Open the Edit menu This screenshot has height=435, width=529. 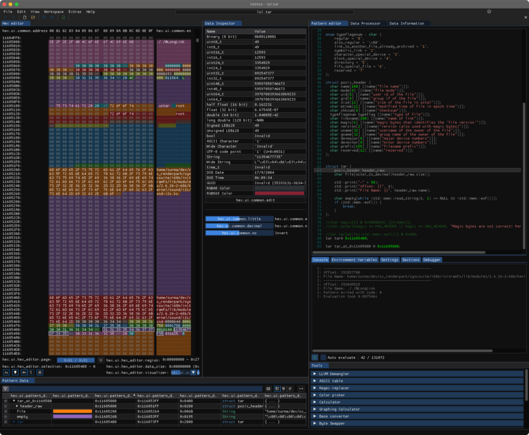[21, 12]
